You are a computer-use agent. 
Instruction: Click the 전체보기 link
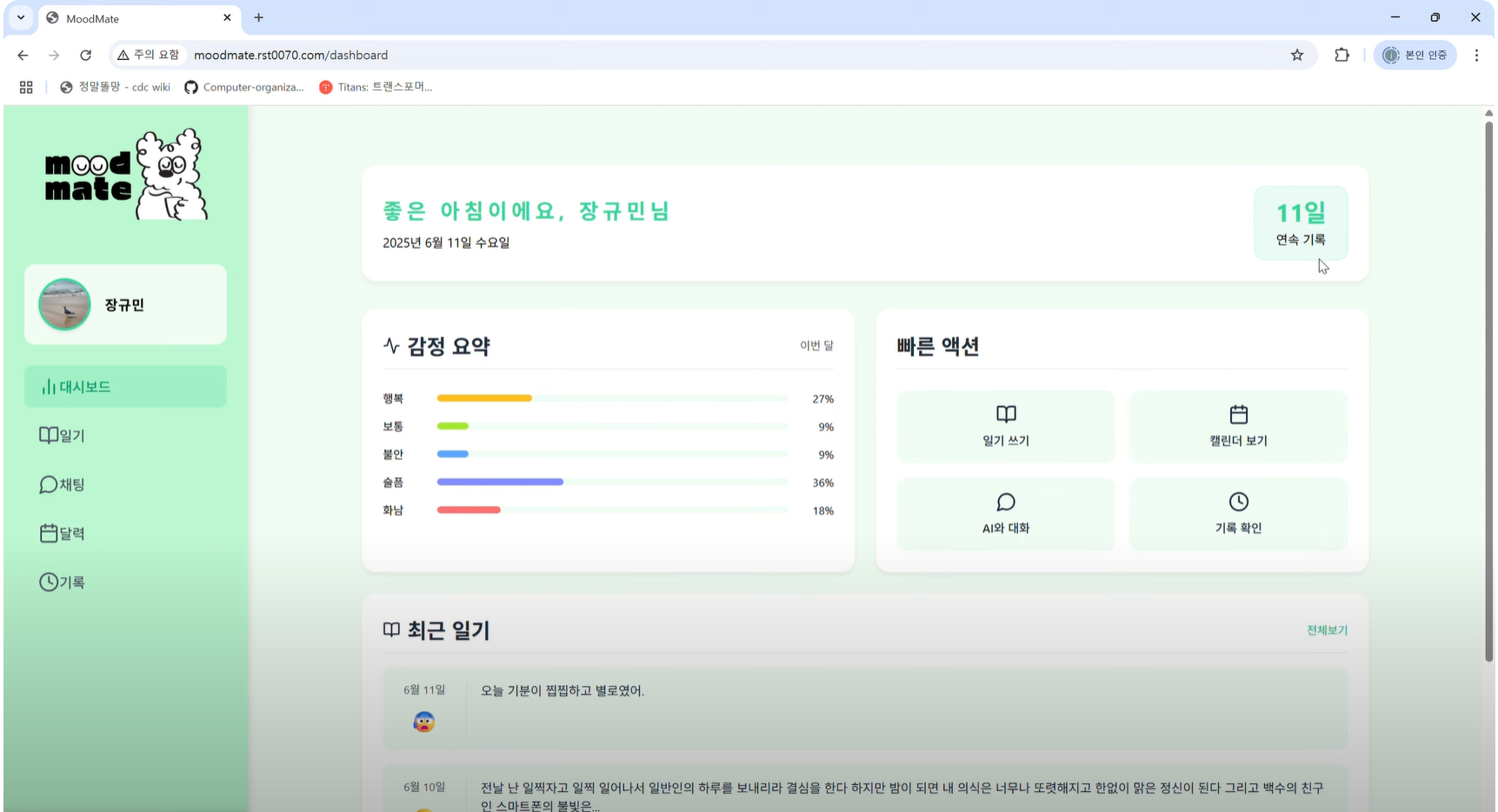[x=1326, y=630]
